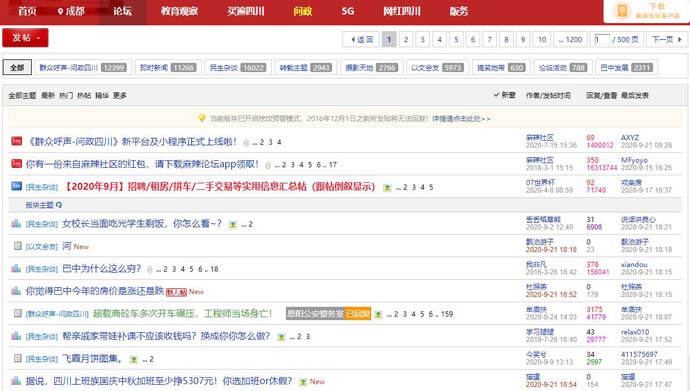
Task: Click thread icon beside 超载商砼车 thread
Action: [17, 313]
